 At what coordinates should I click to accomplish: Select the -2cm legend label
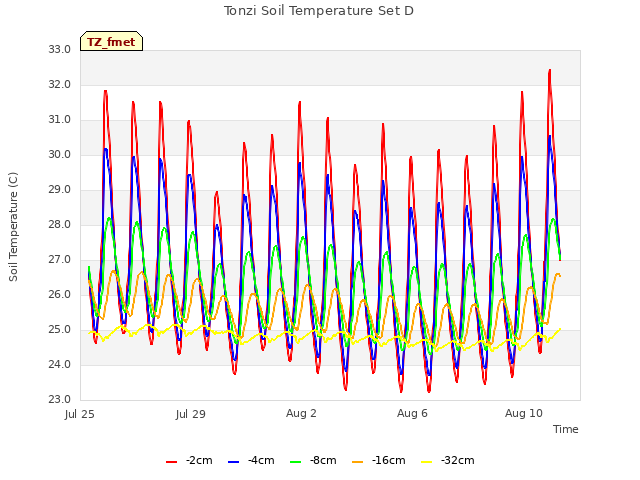[x=199, y=460]
